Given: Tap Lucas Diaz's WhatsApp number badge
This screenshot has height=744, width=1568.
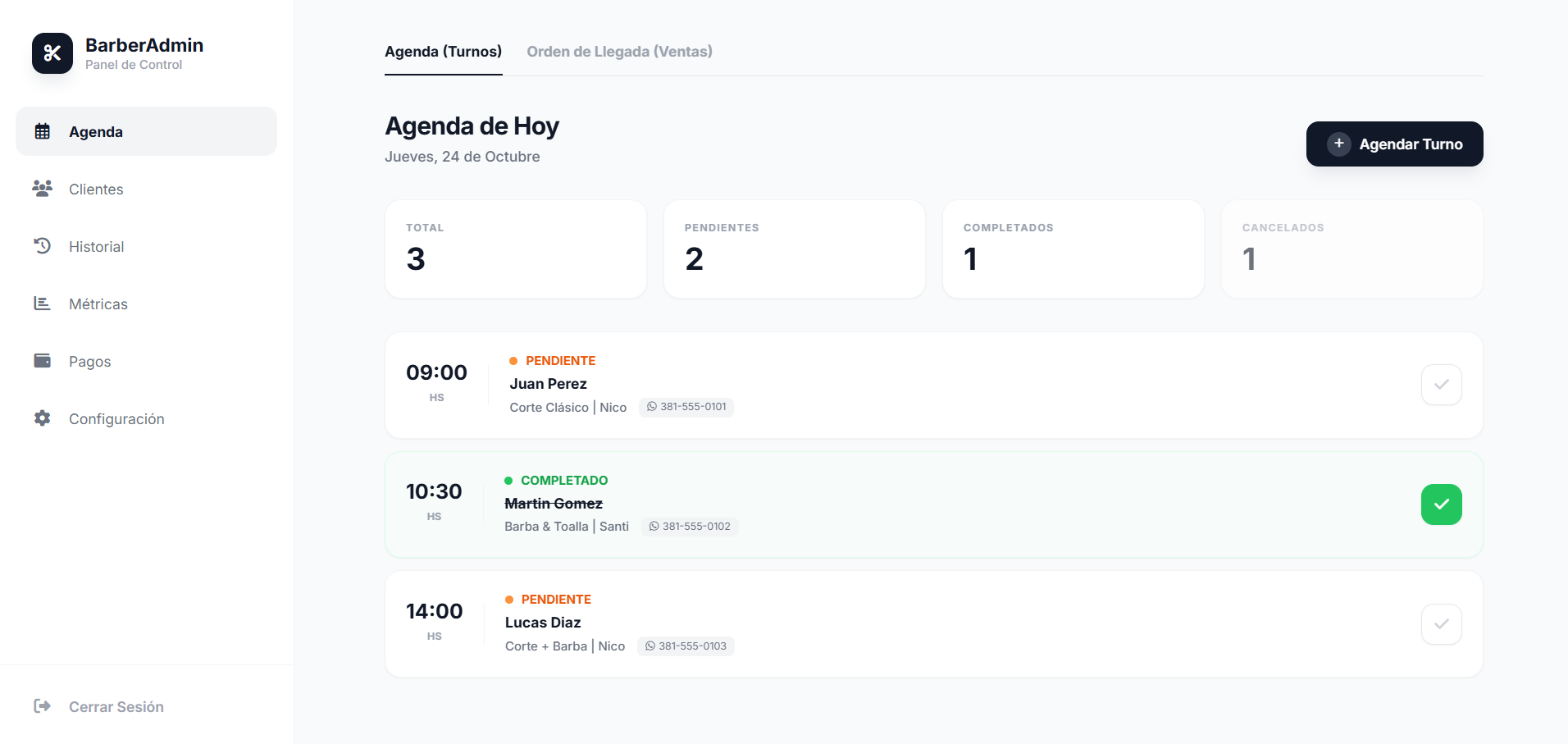Looking at the screenshot, I should click(686, 646).
